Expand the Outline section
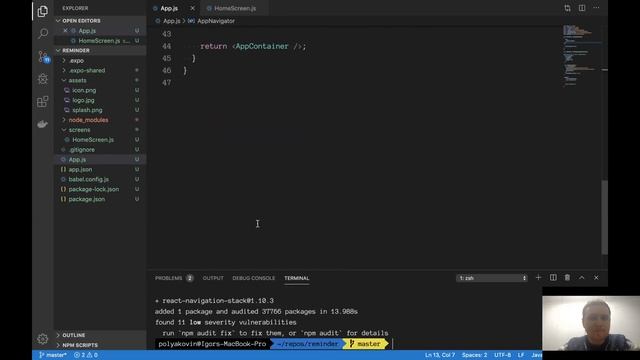The image size is (640, 360). [74, 335]
